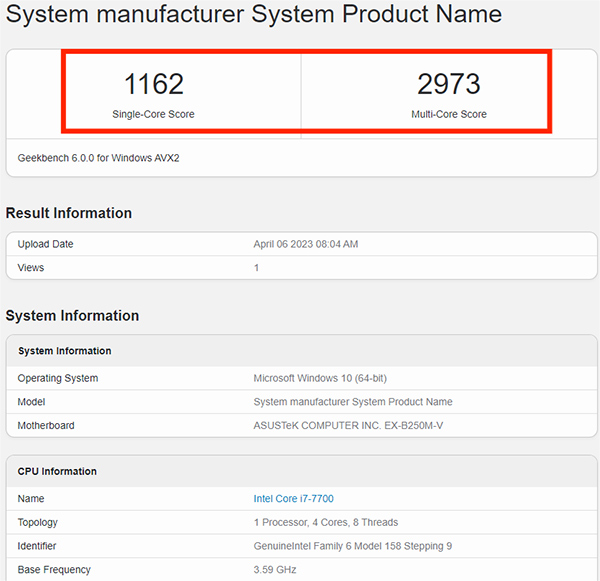Select the Operating System row label
This screenshot has width=600, height=581.
point(58,378)
